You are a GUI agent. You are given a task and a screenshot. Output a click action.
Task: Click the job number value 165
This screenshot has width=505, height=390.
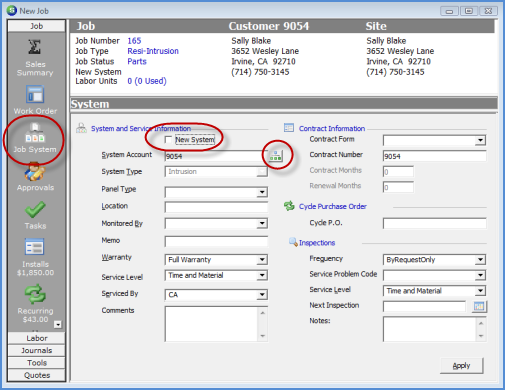point(134,41)
